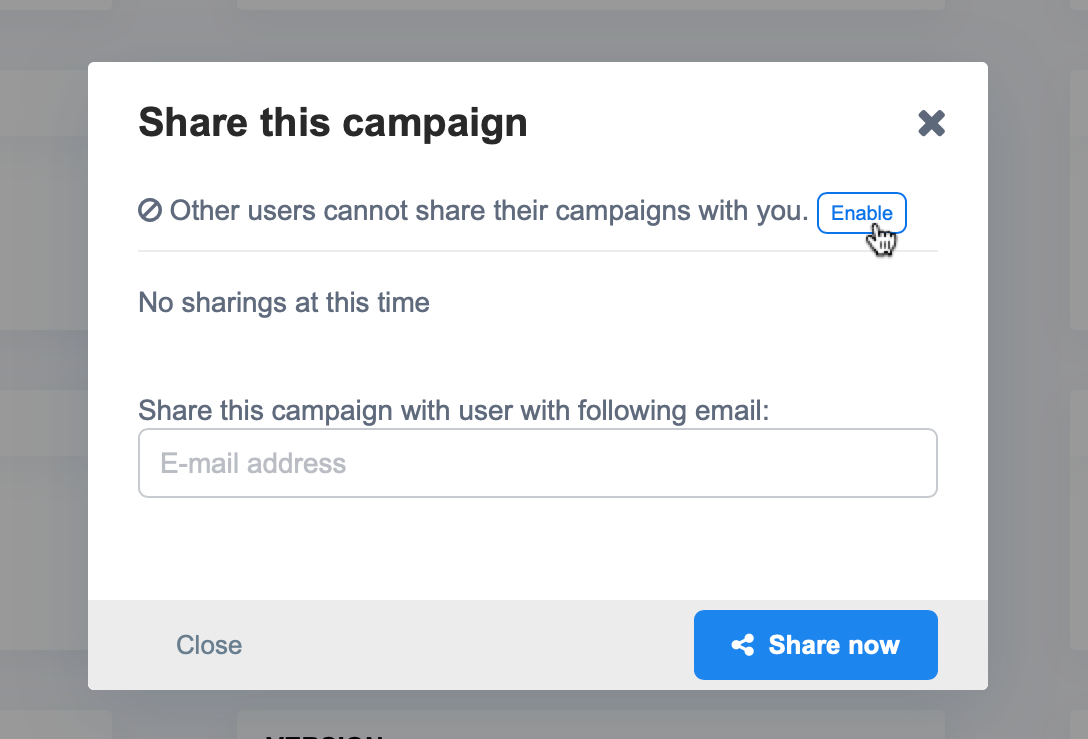Click the share nodes icon in Share now
1088x739 pixels.
743,645
